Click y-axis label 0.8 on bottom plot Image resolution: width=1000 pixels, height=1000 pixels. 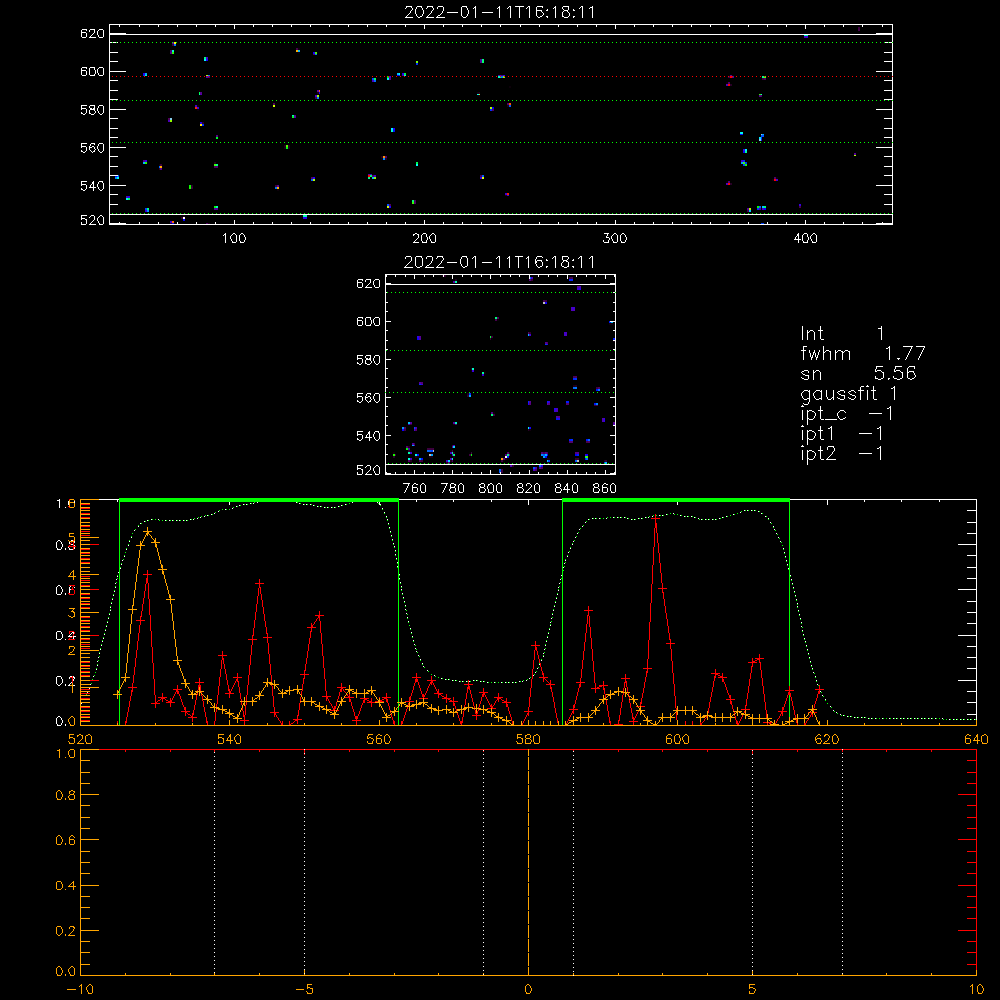66,795
